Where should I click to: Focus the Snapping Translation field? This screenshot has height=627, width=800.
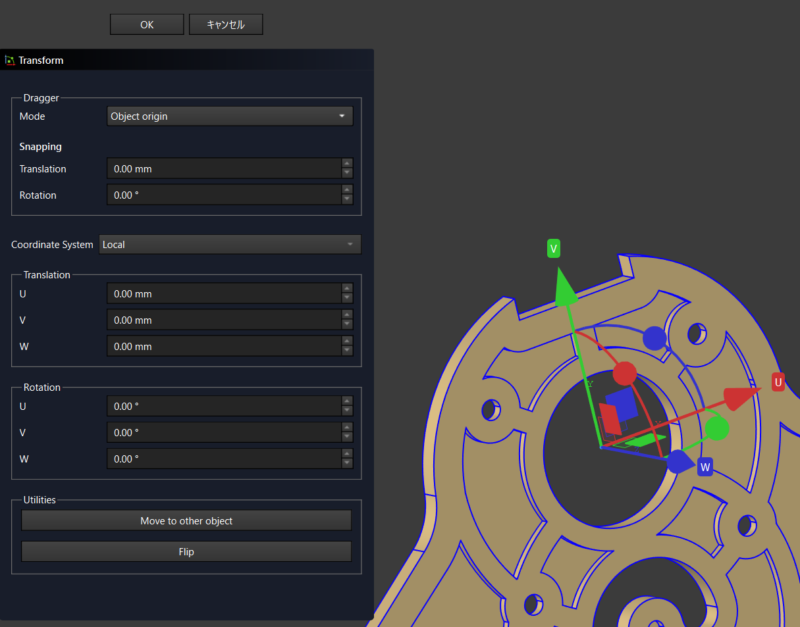224,169
